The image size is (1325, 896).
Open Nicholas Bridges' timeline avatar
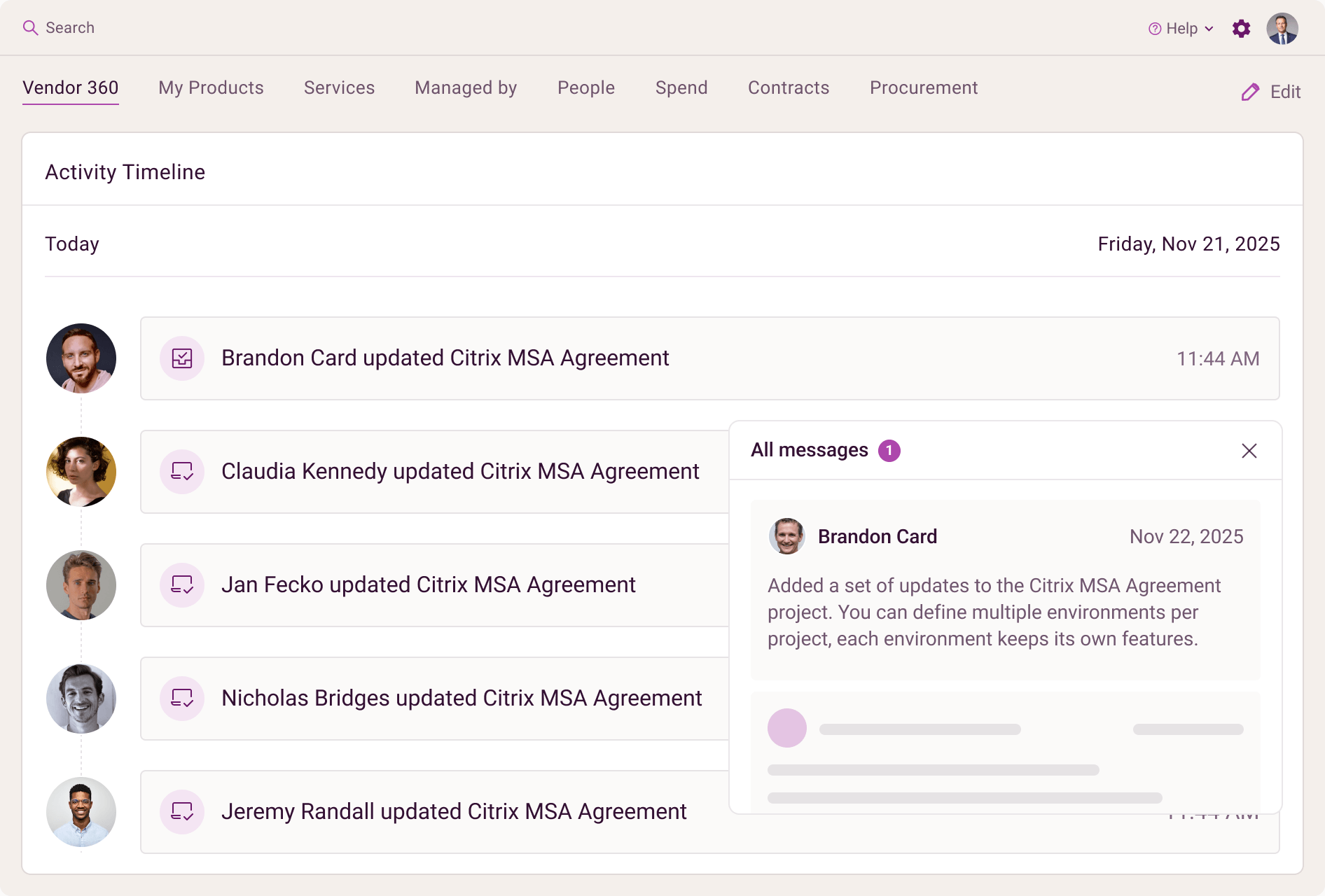(x=81, y=699)
